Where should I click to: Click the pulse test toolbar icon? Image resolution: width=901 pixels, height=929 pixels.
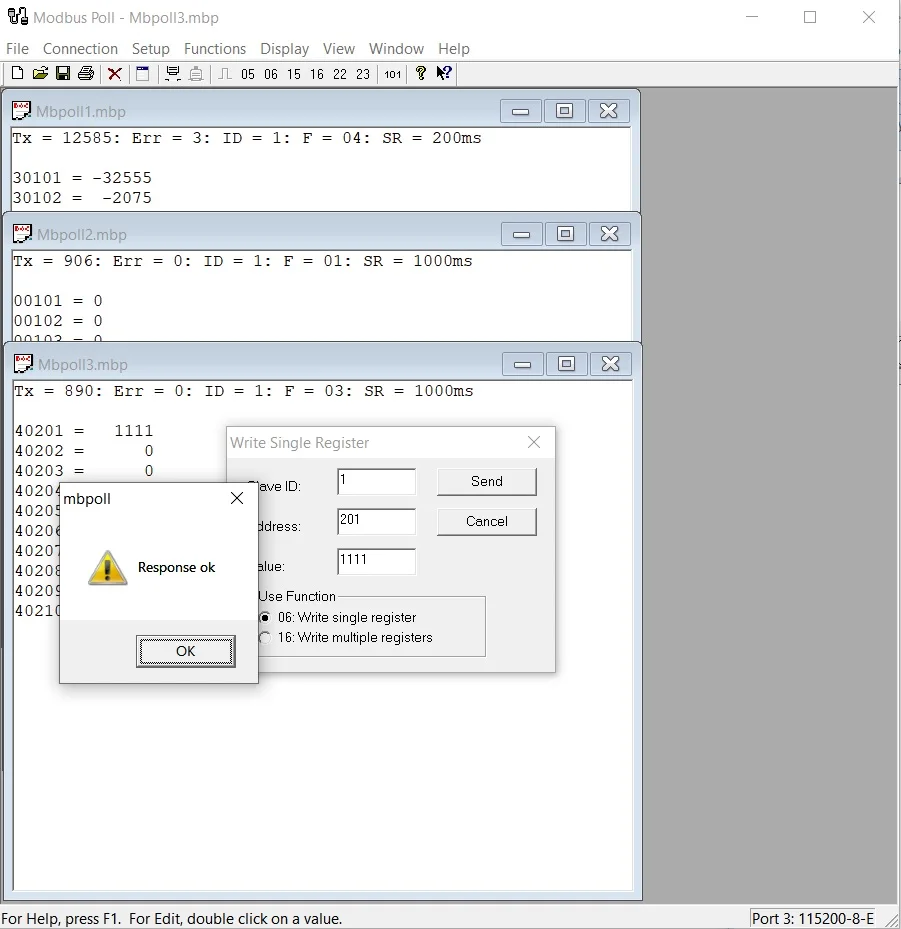click(225, 73)
